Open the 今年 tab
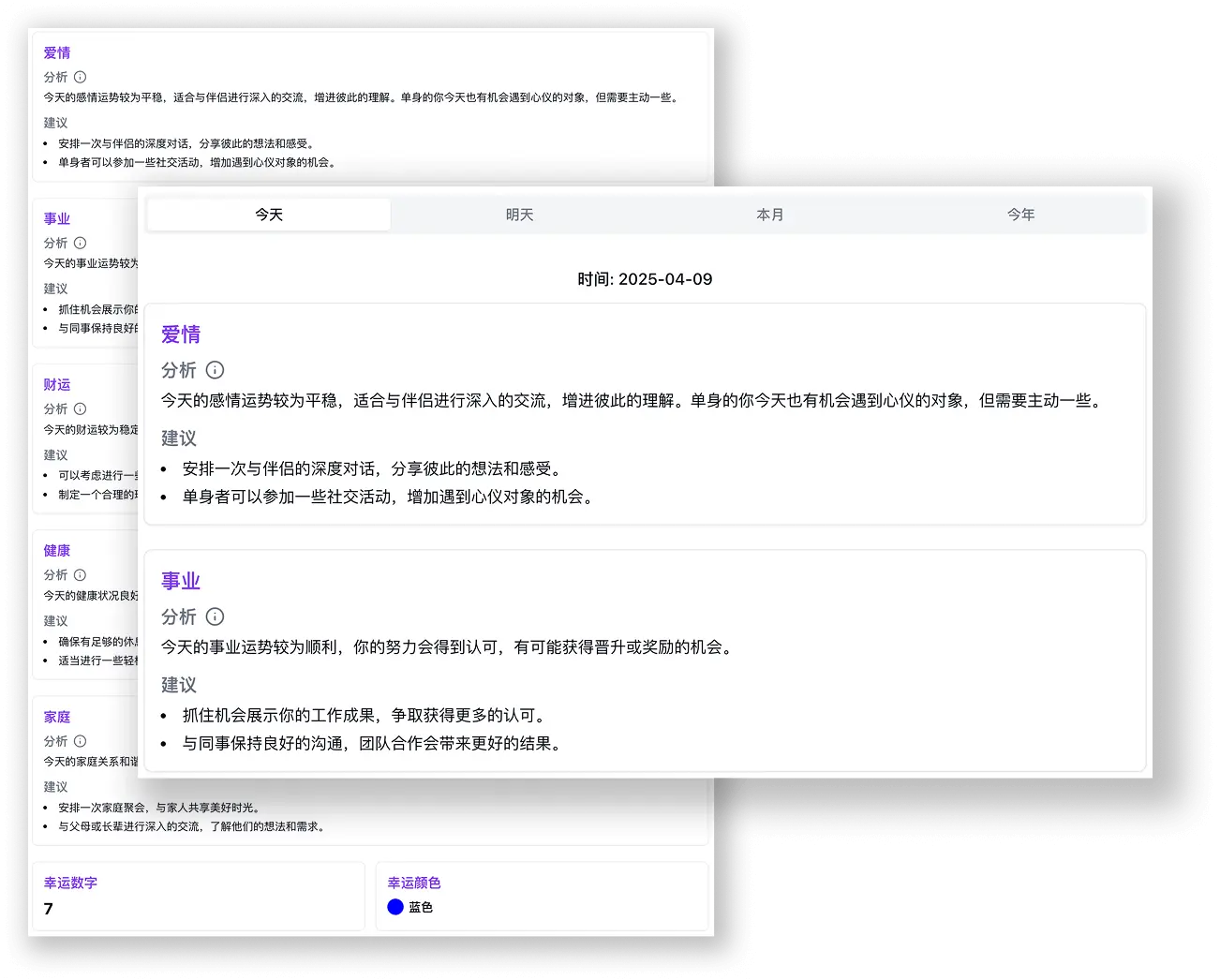 [1020, 214]
